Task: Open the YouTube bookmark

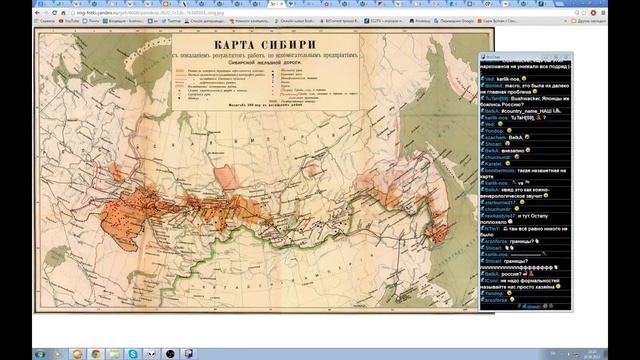Action: (x=69, y=21)
